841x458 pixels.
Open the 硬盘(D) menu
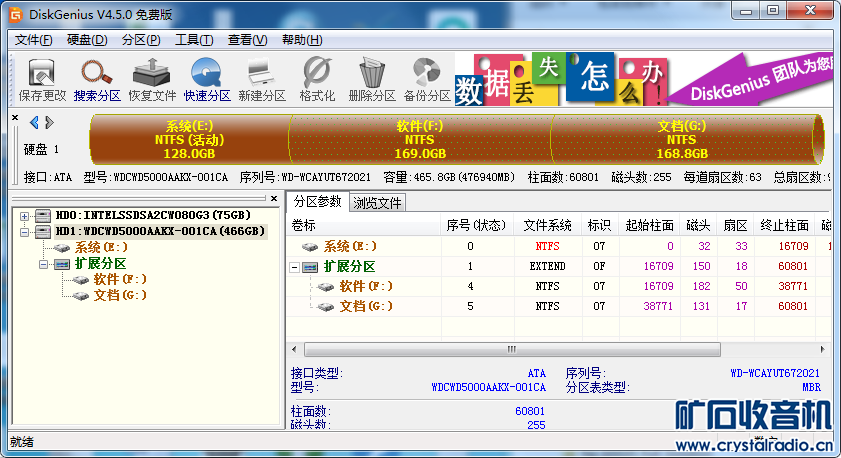pyautogui.click(x=87, y=40)
